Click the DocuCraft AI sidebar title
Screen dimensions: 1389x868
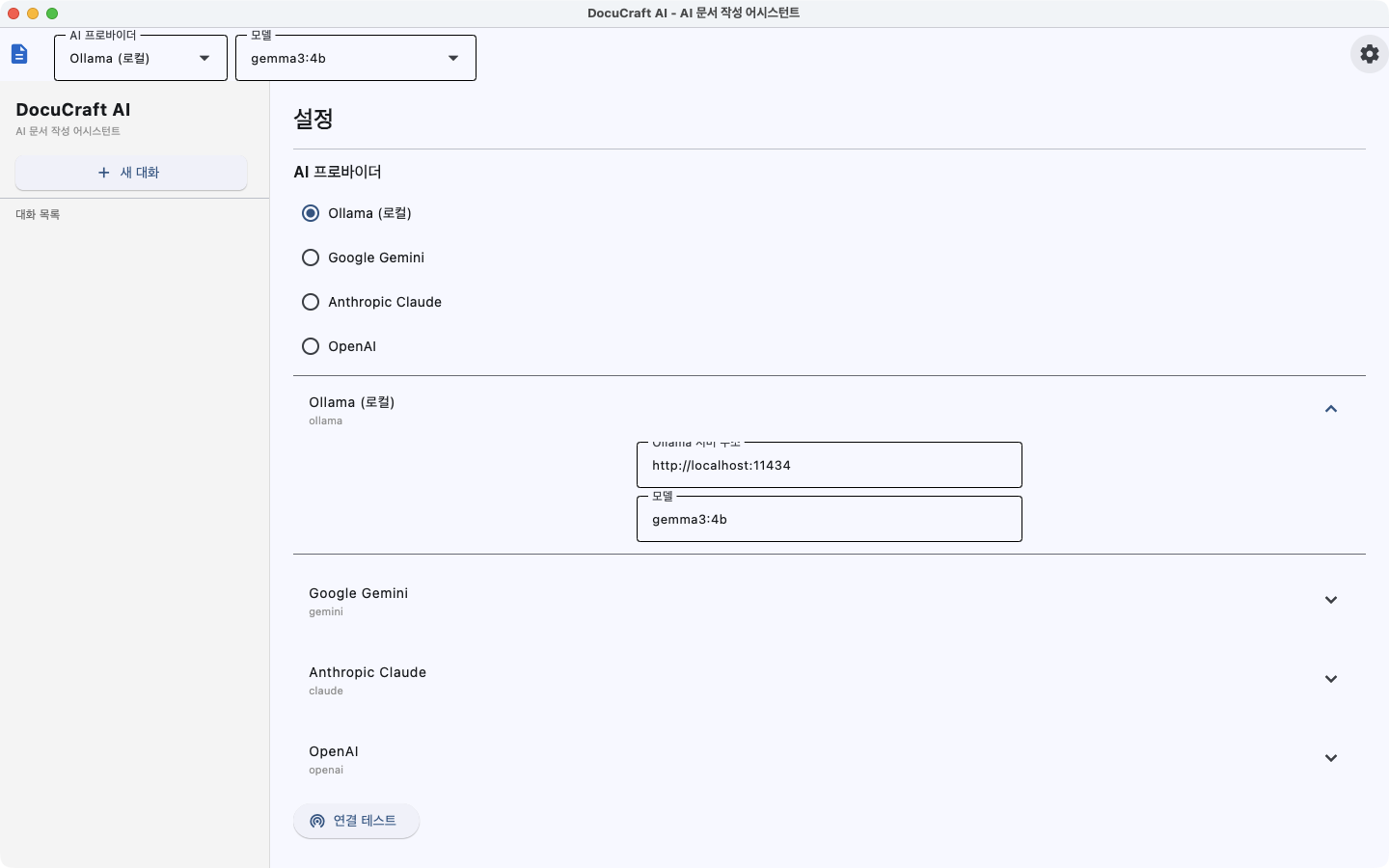(73, 110)
